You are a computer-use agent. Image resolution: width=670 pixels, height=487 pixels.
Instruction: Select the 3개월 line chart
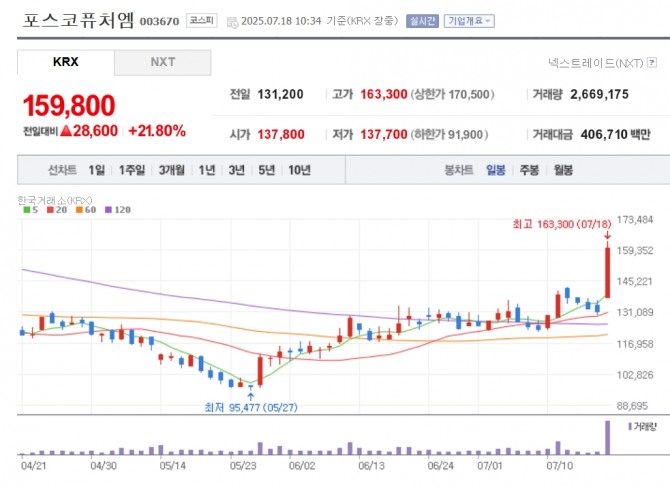[171, 170]
